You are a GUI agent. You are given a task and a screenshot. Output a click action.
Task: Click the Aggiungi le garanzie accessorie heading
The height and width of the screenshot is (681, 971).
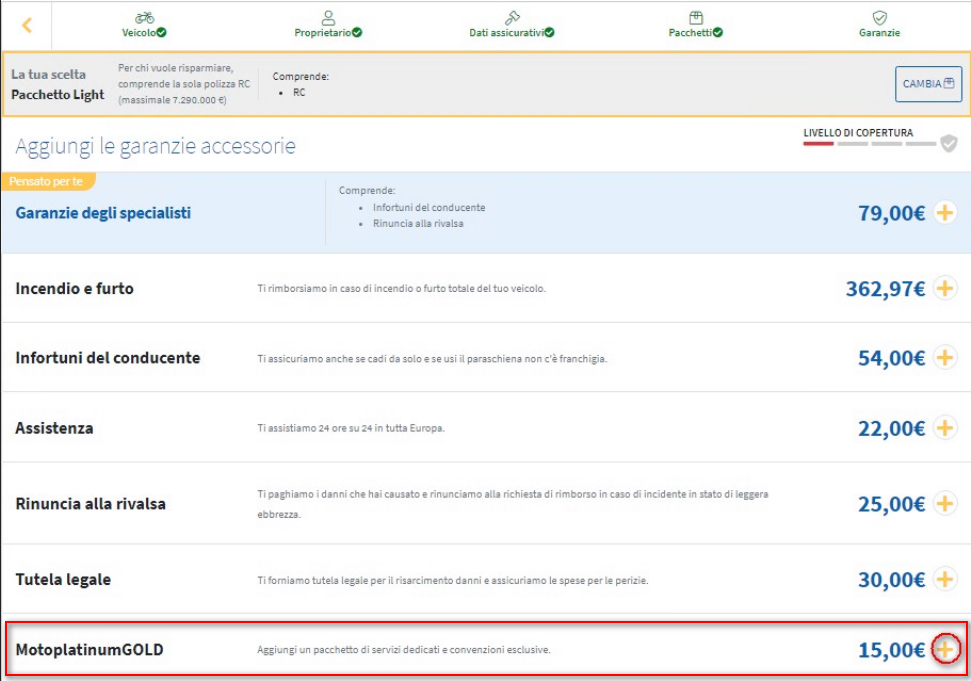click(155, 146)
